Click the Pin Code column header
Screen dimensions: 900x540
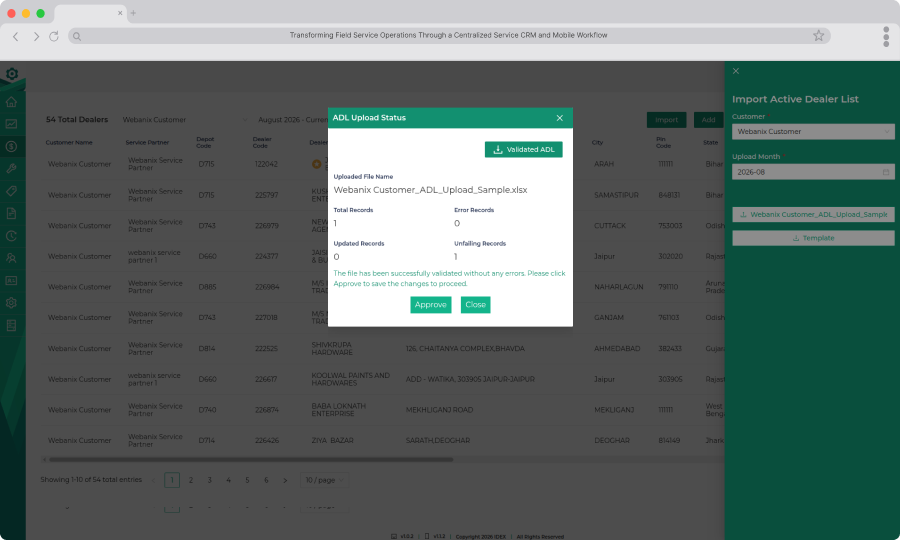coord(664,142)
